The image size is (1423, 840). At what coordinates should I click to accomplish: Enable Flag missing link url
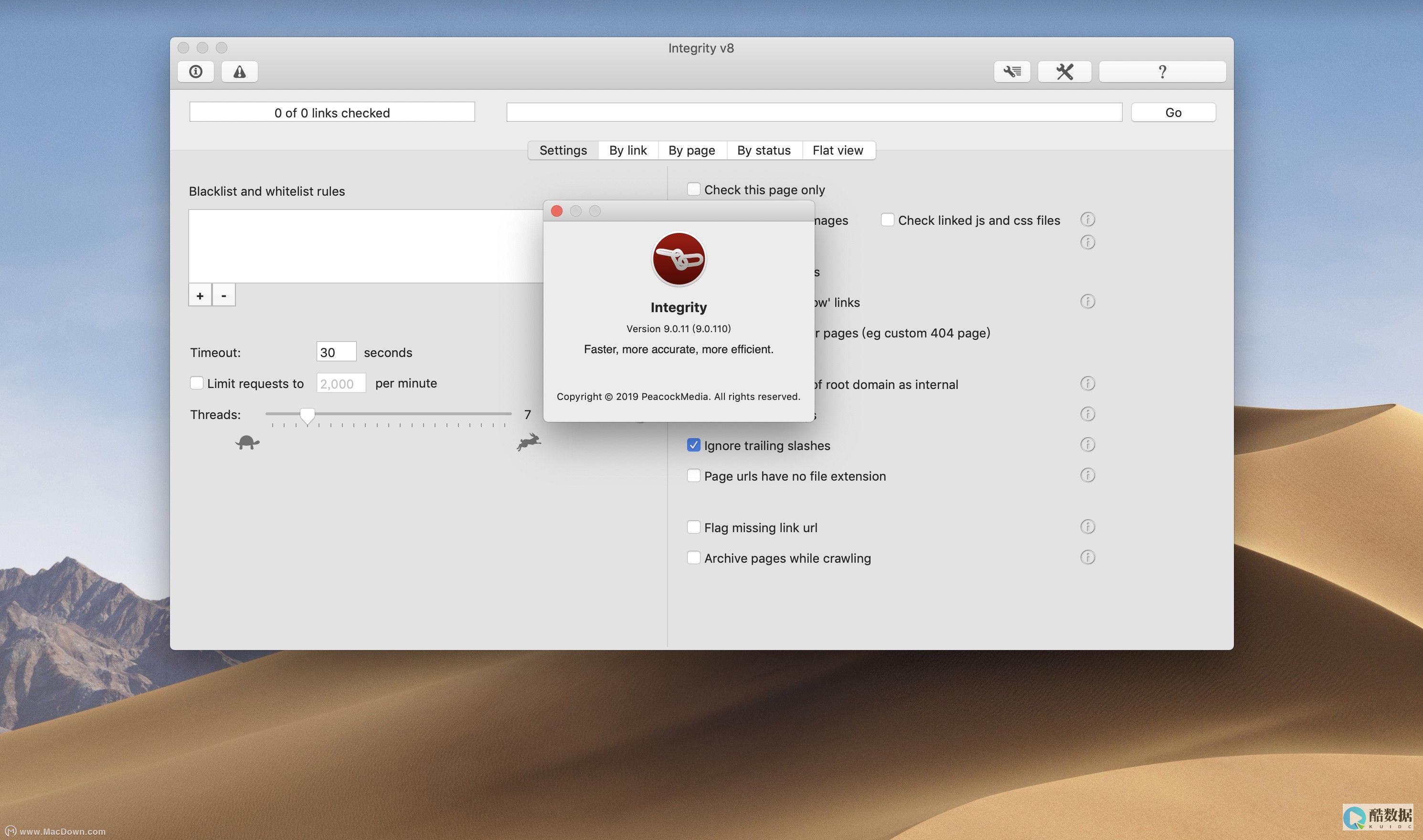pyautogui.click(x=694, y=527)
